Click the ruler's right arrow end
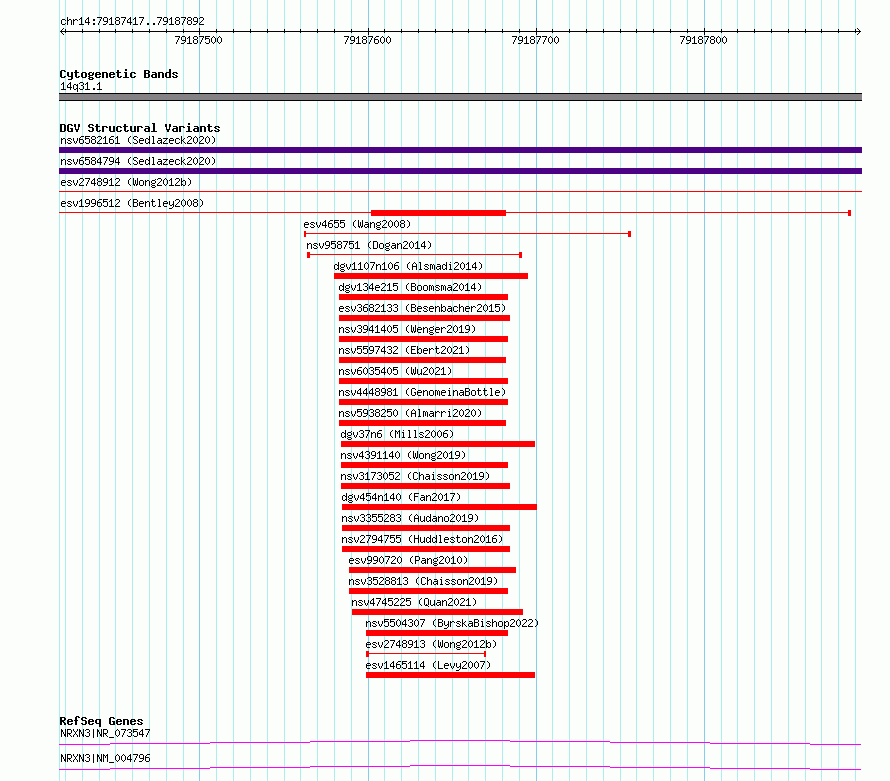This screenshot has height=781, width=890. point(859,31)
